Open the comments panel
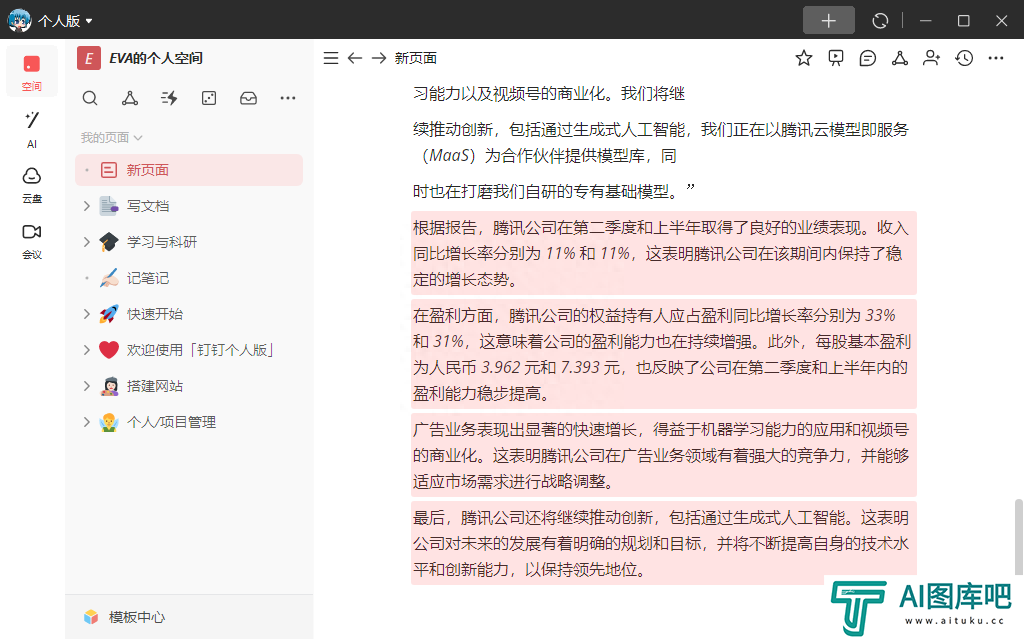 point(868,58)
